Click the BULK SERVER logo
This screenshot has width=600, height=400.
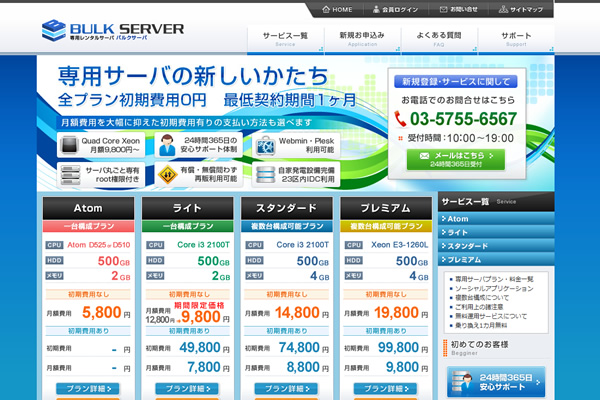click(x=113, y=30)
